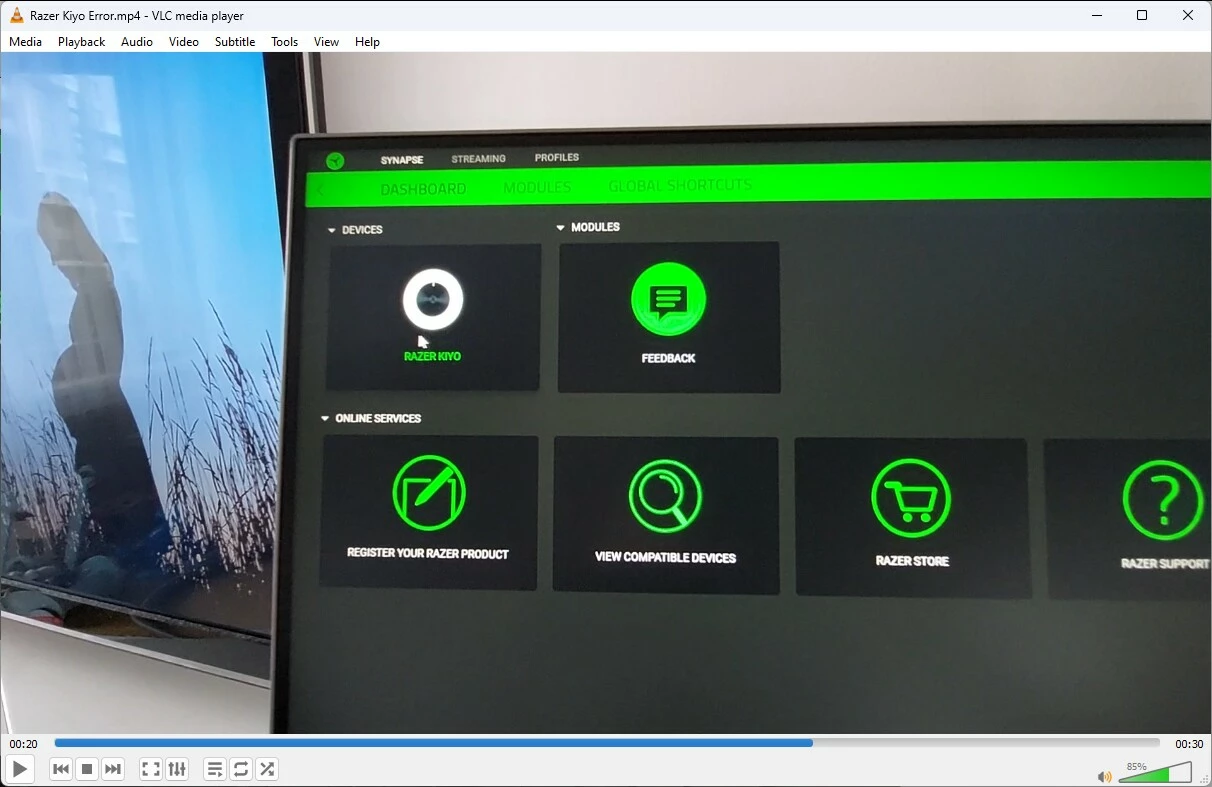Open the Playback menu
Screen dimensions: 1212x787
pyautogui.click(x=81, y=42)
